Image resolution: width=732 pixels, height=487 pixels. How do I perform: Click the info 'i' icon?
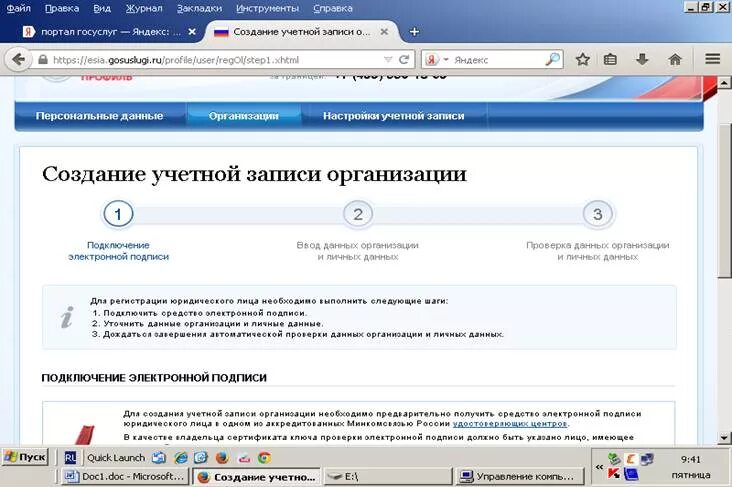point(67,318)
